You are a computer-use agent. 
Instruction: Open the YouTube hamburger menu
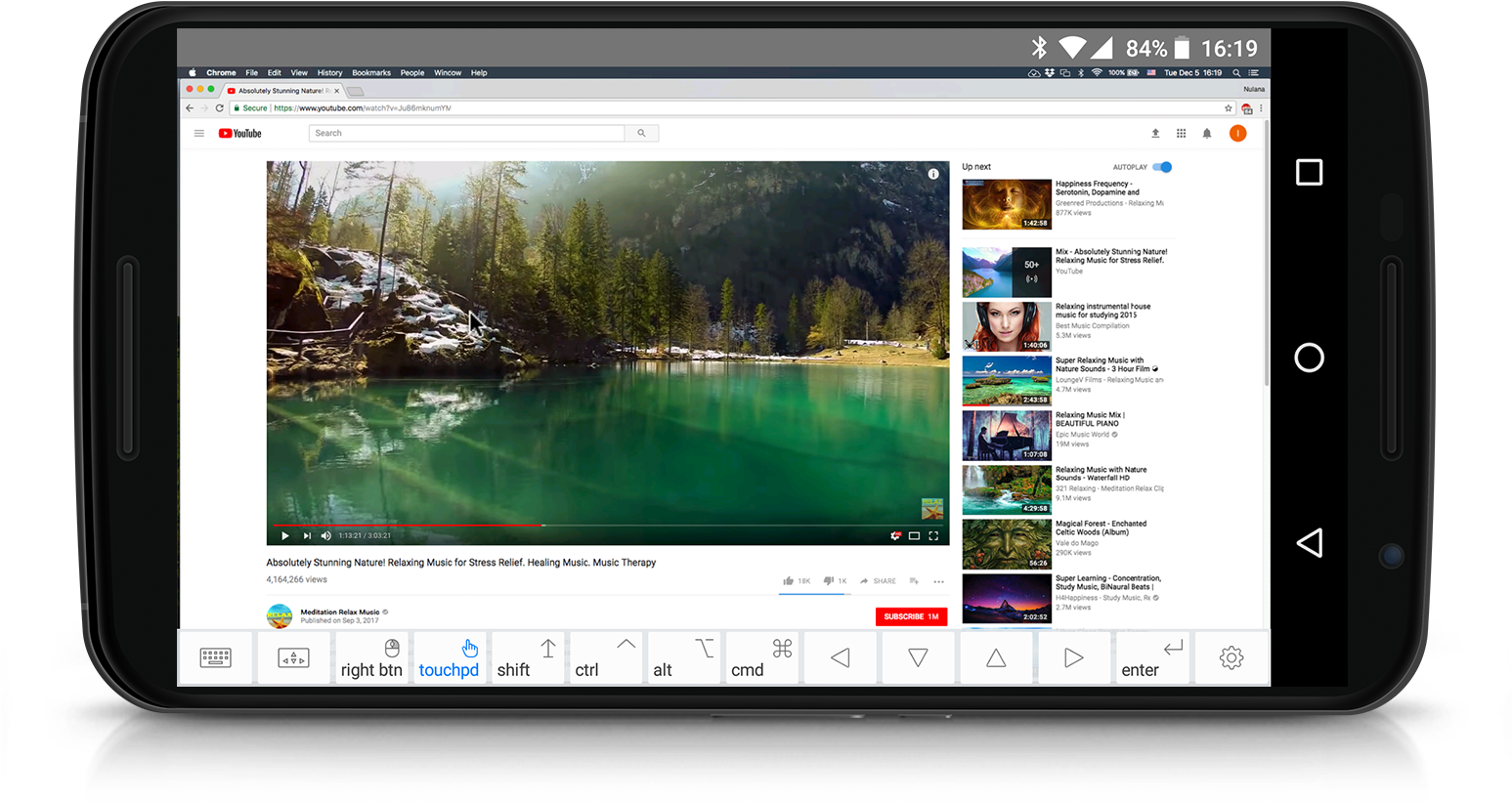(x=198, y=133)
